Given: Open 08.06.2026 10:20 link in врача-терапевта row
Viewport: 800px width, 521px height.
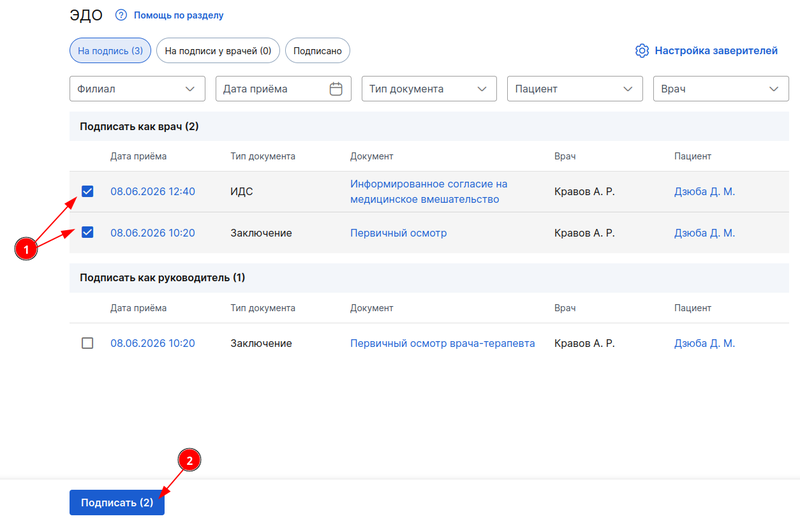Looking at the screenshot, I should tap(153, 343).
